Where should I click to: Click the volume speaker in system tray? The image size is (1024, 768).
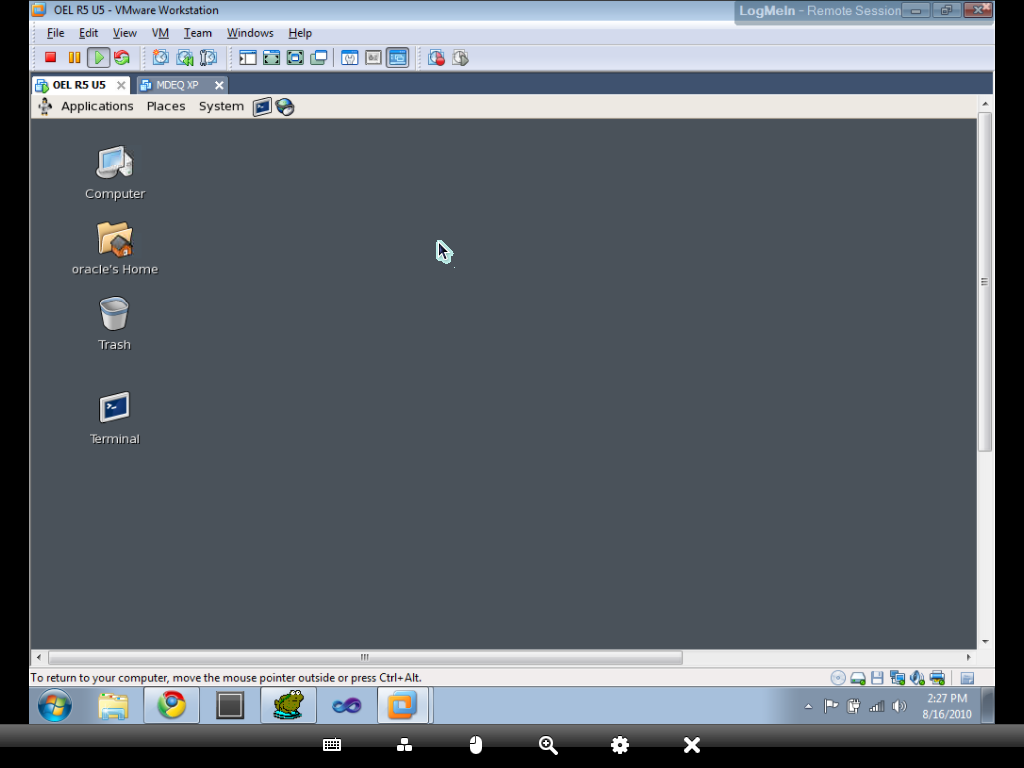coord(899,706)
